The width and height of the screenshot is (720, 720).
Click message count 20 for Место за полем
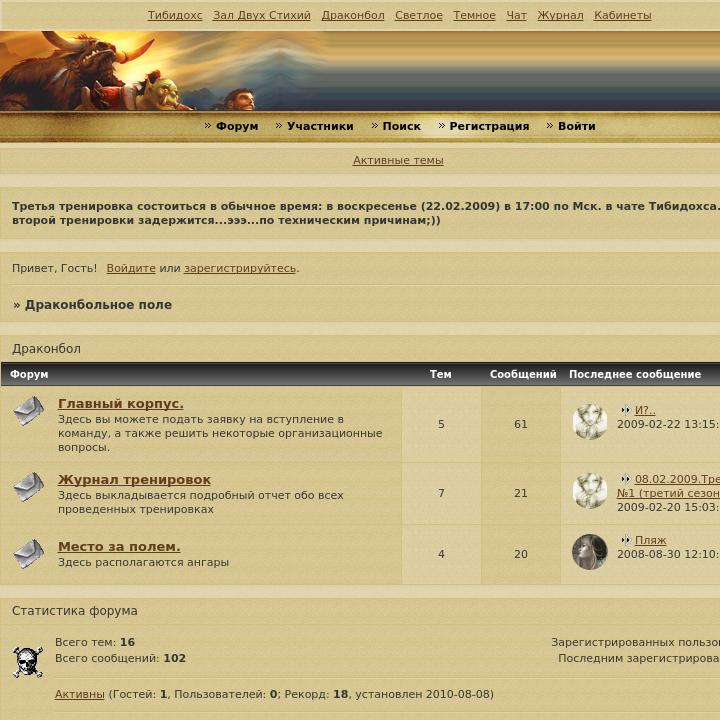(x=521, y=554)
